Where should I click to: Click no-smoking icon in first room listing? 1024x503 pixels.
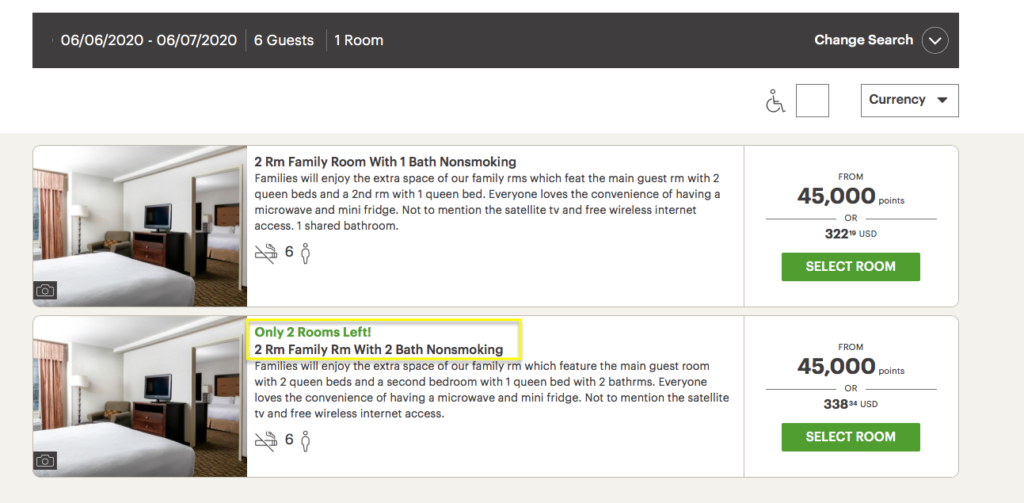click(x=266, y=253)
